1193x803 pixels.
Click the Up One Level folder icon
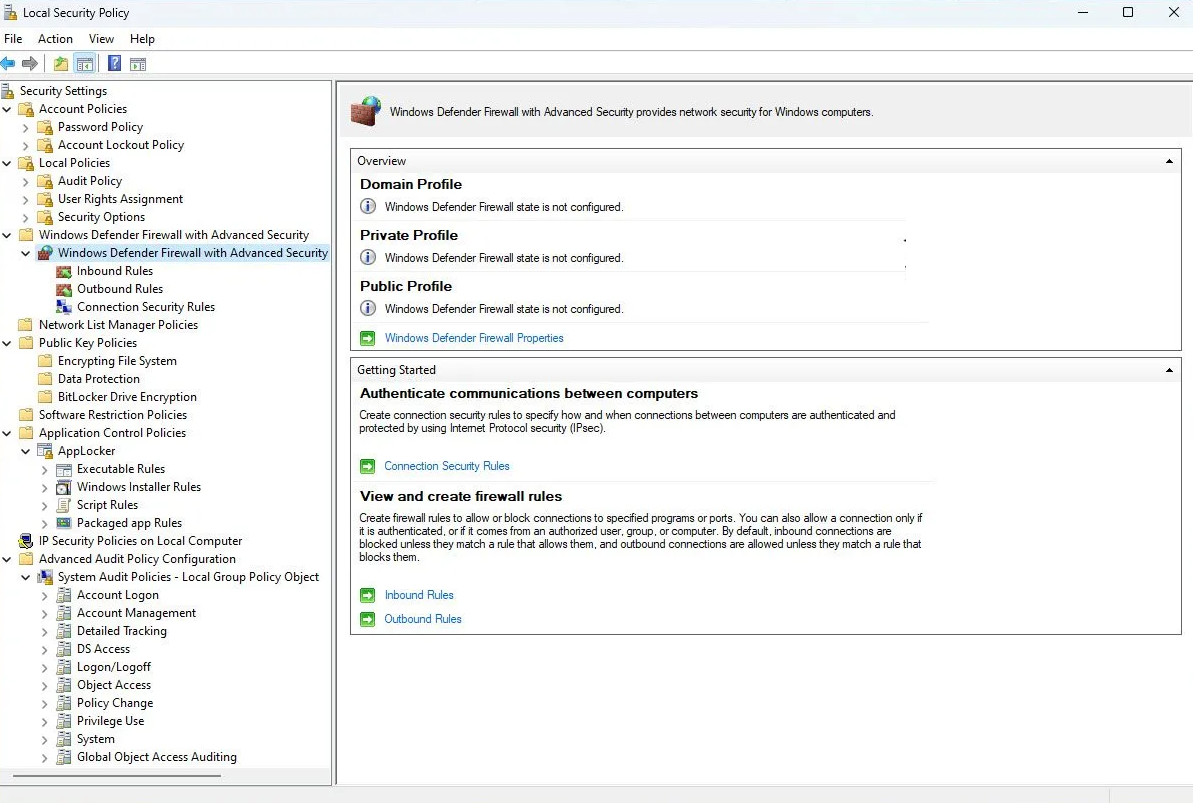click(61, 64)
